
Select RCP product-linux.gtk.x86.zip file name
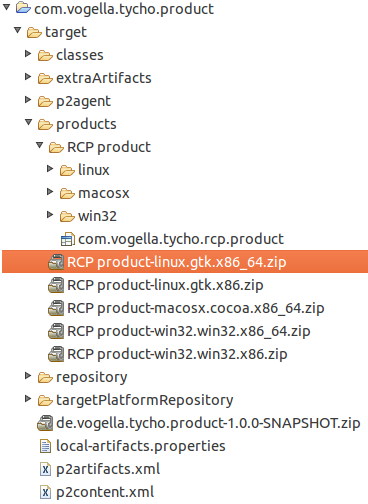165,286
